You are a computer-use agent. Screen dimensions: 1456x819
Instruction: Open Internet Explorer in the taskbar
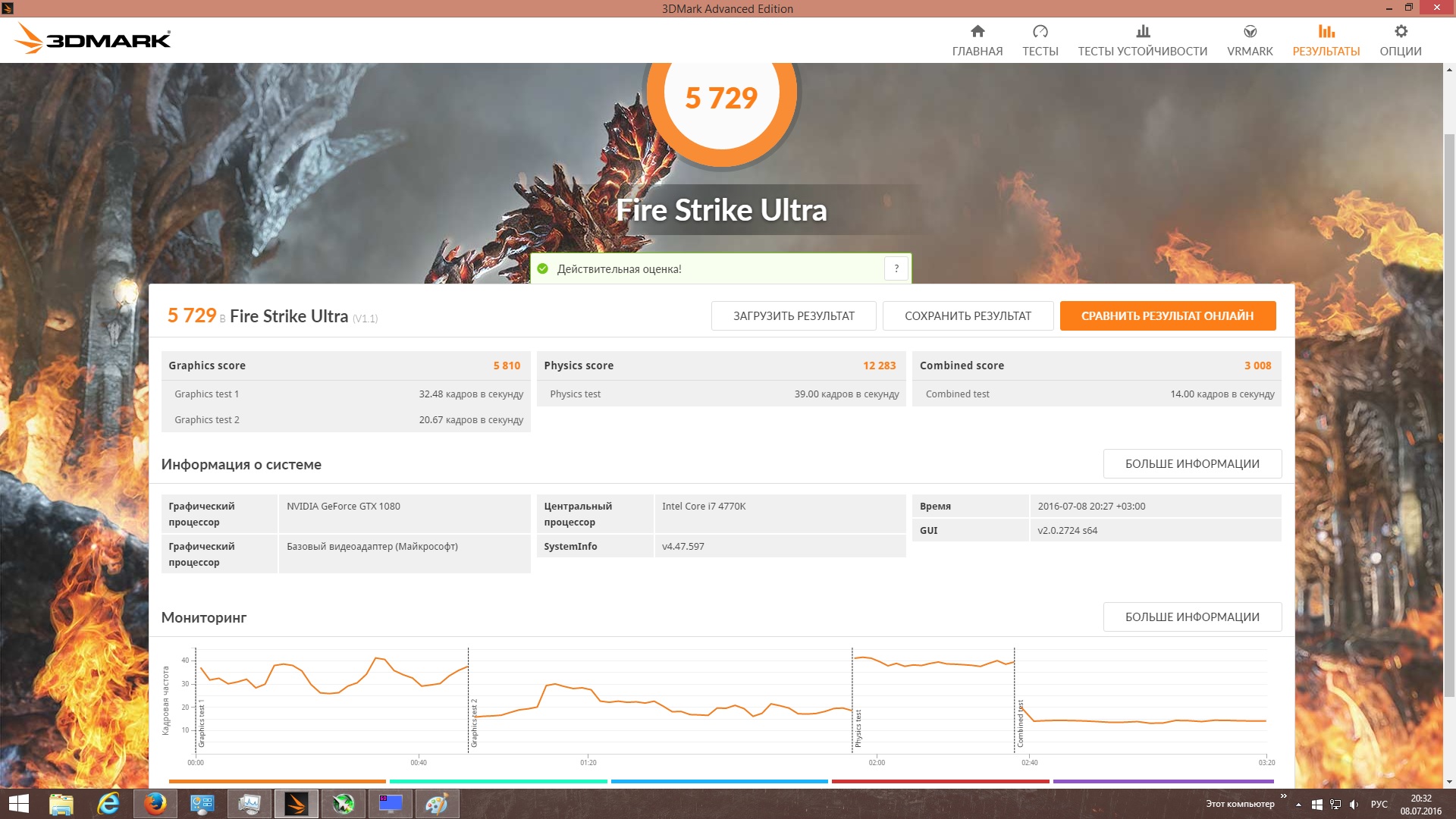[x=108, y=804]
